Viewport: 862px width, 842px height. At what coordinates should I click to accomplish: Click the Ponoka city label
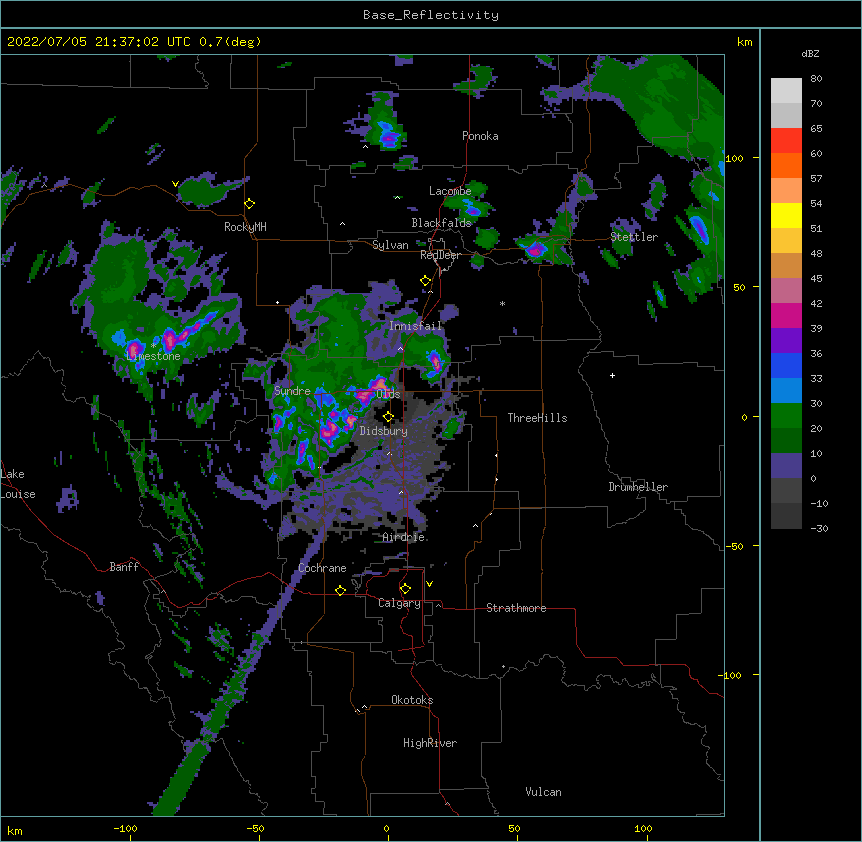[x=480, y=136]
